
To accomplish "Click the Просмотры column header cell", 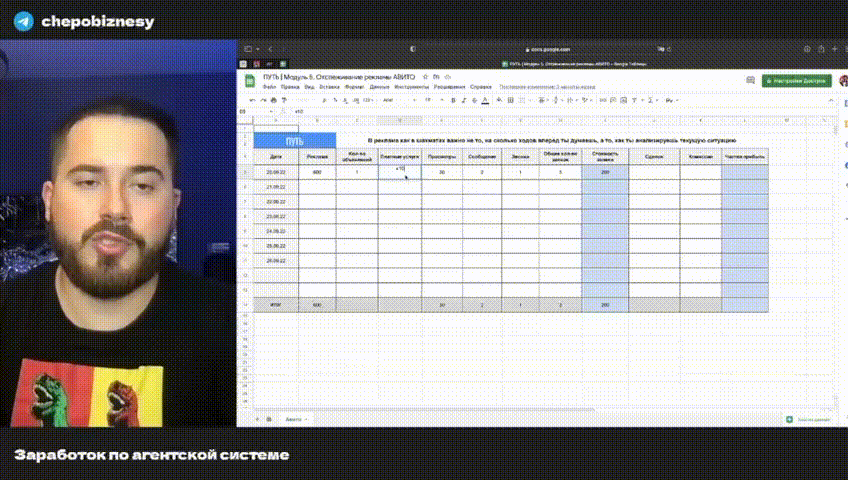I will point(442,157).
